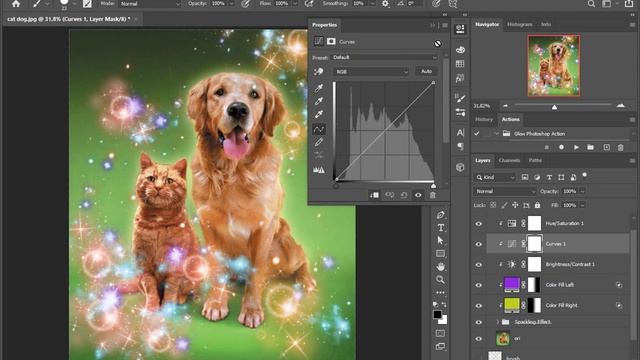
Task: Toggle the Glow Photoshop Action checkmark
Action: click(476, 133)
